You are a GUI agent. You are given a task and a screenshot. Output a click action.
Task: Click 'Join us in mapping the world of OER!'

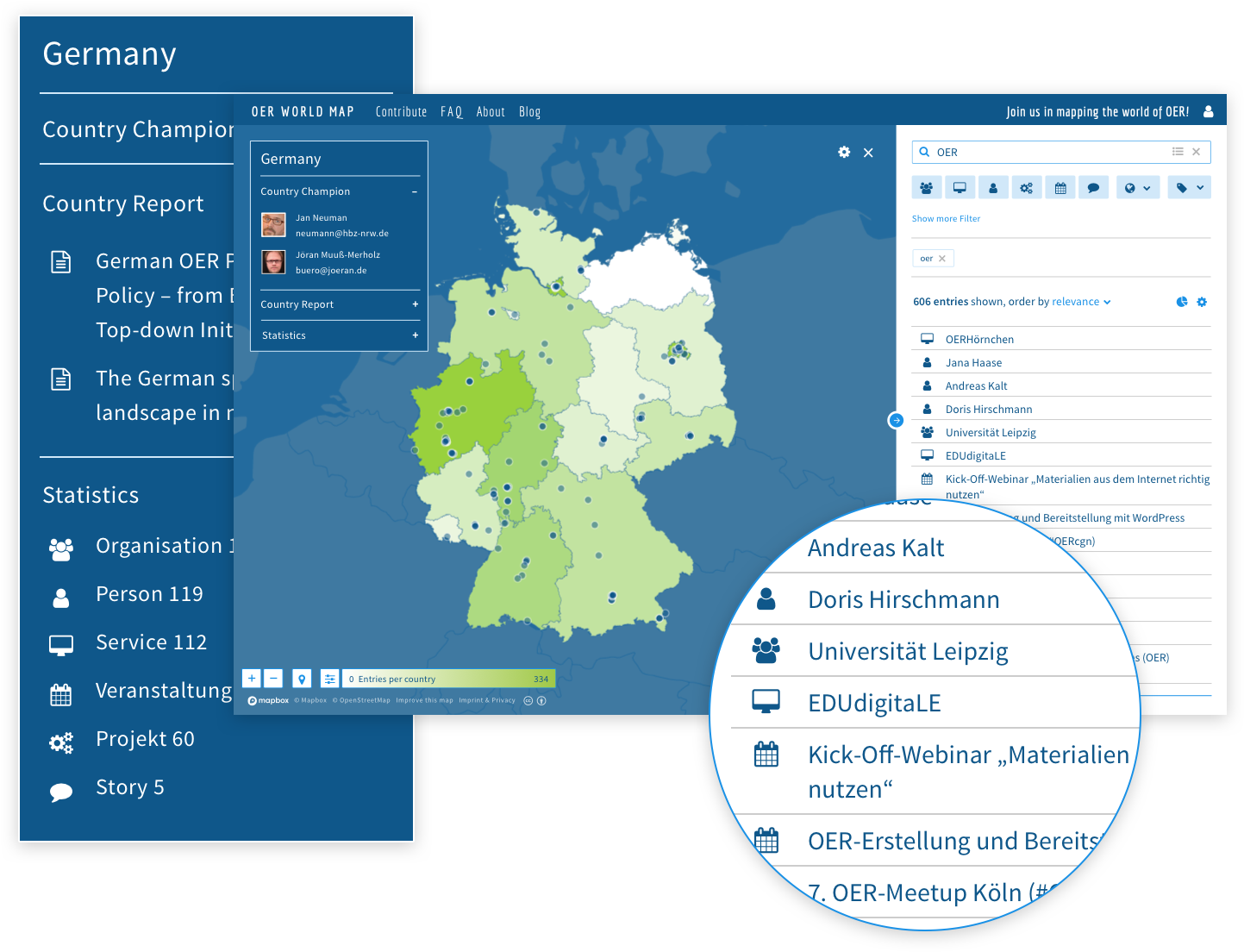[1097, 111]
